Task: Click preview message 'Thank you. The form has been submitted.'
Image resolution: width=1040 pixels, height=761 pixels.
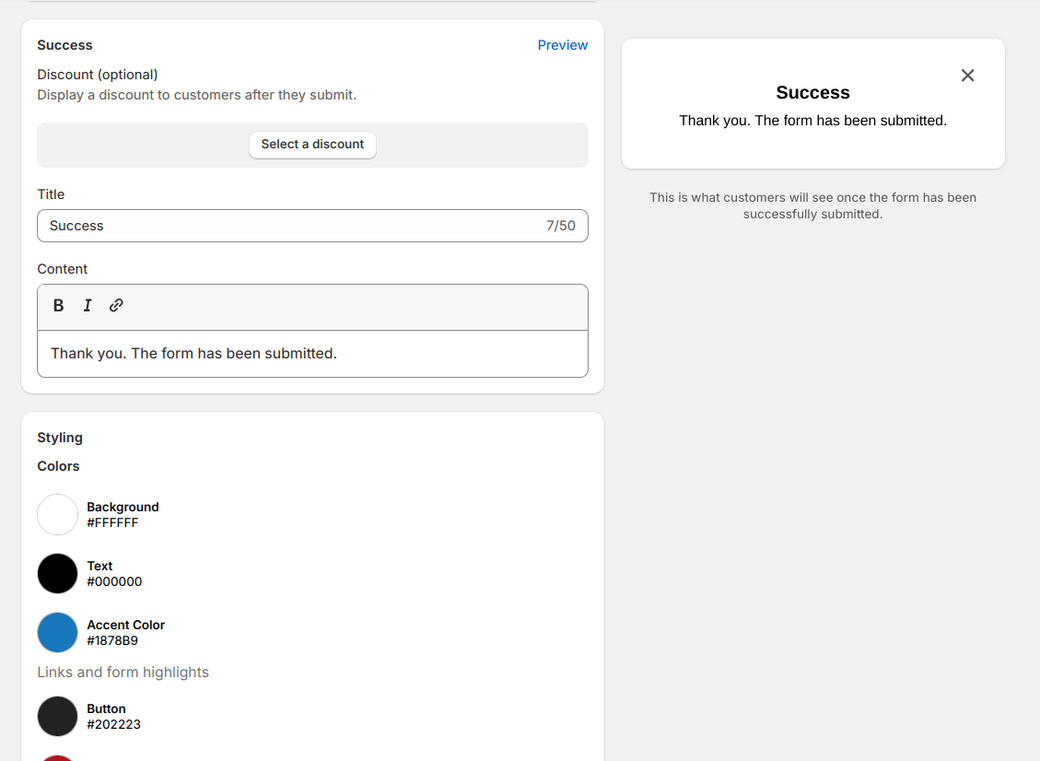Action: [x=812, y=121]
